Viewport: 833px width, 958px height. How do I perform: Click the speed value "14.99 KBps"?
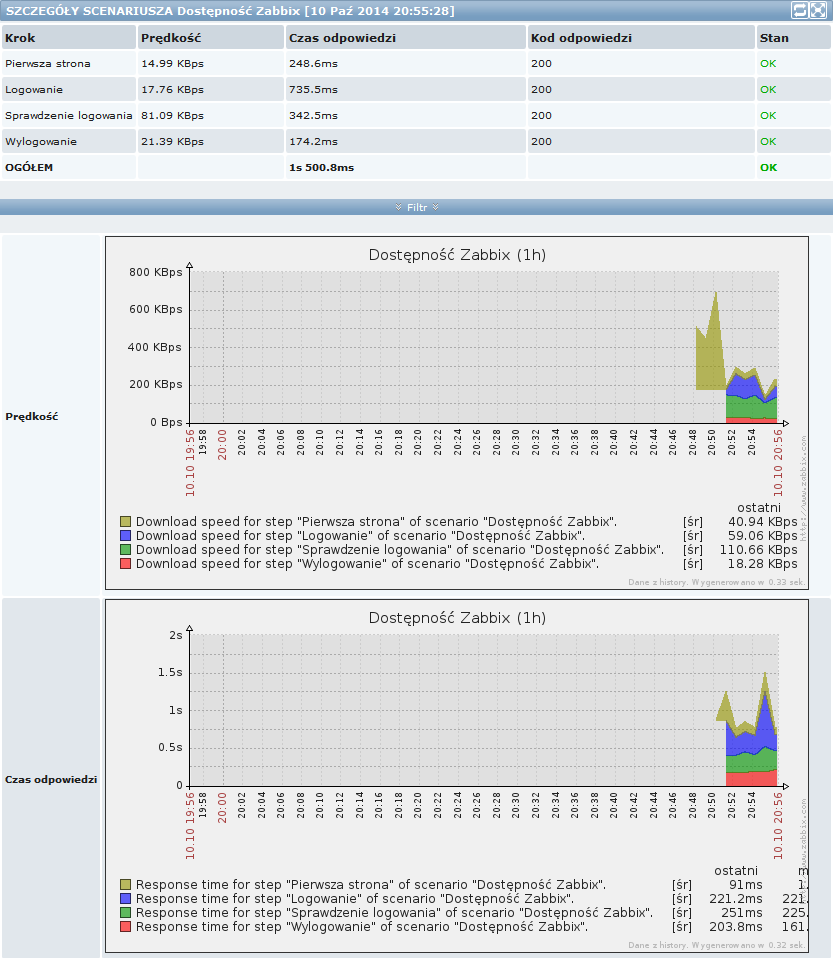coord(172,64)
